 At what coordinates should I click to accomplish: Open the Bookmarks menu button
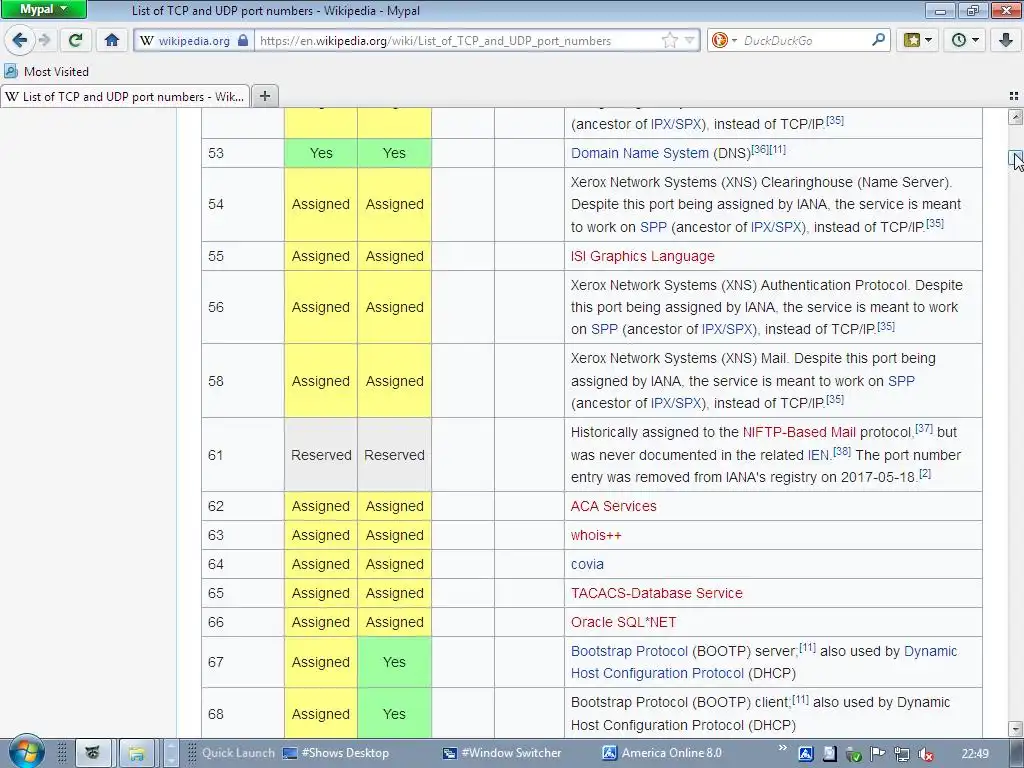click(918, 40)
